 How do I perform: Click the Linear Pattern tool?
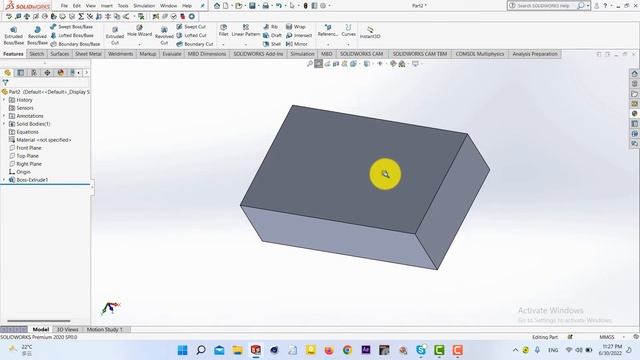tap(246, 31)
